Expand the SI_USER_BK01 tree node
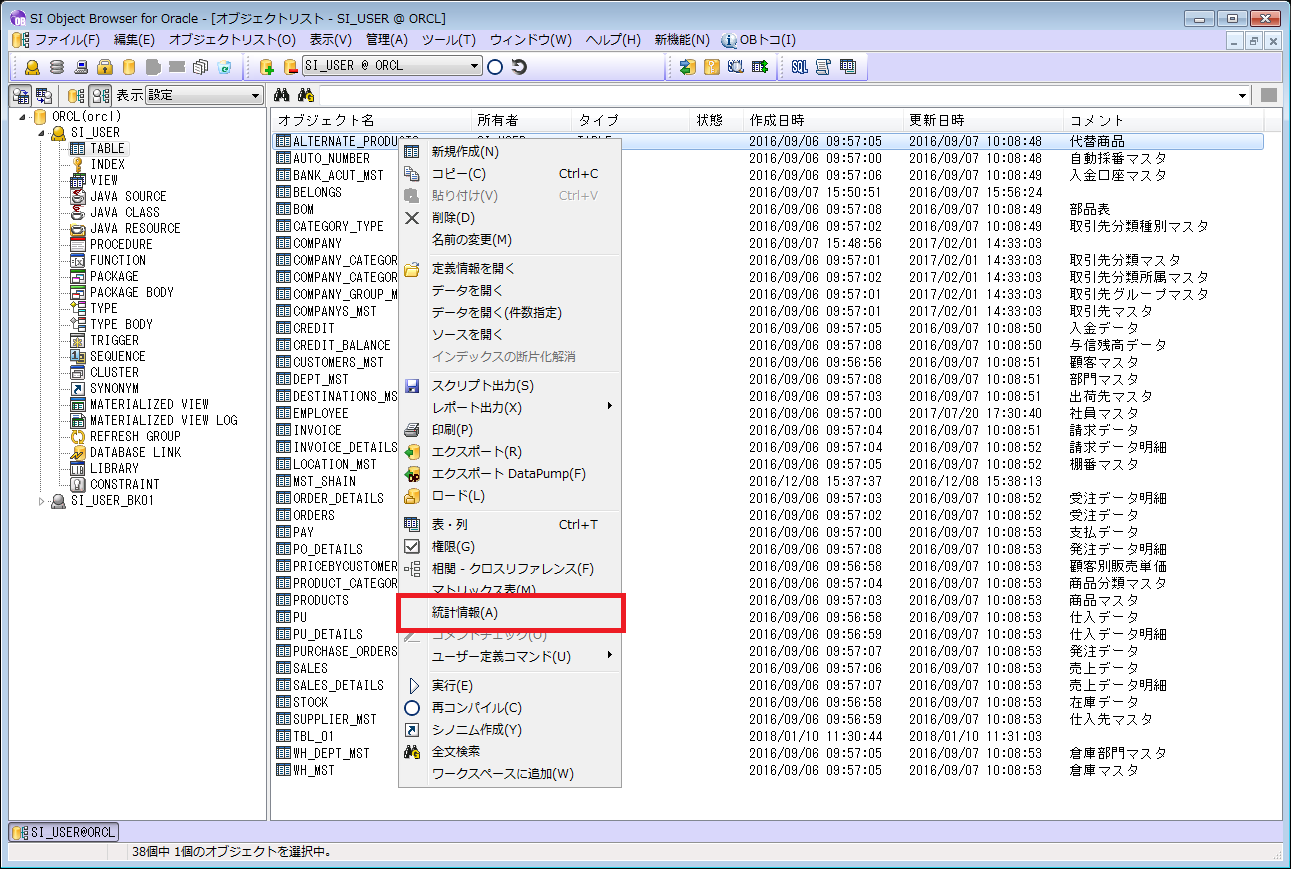1291x869 pixels. tap(42, 500)
